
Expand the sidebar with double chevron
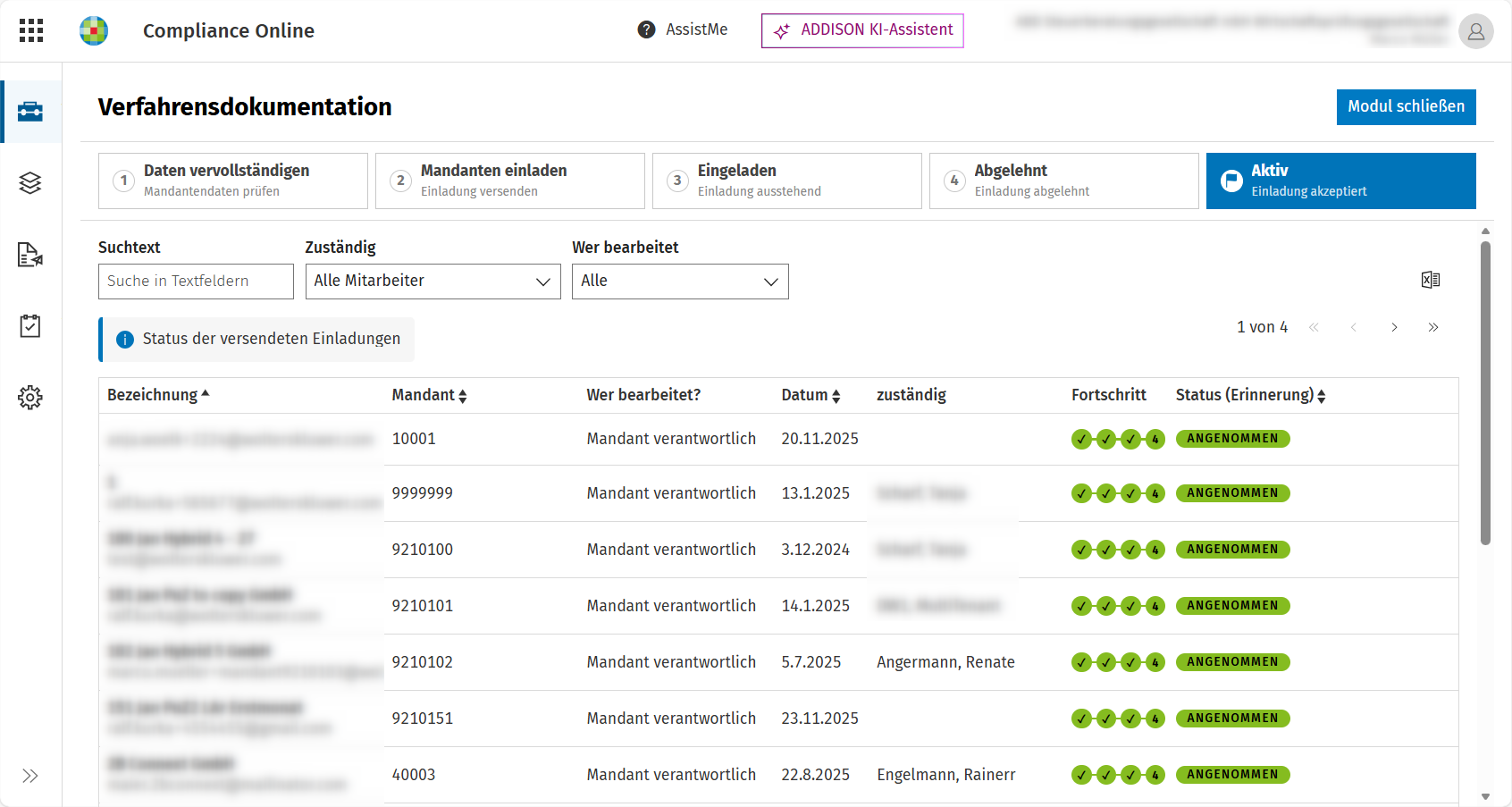click(30, 776)
